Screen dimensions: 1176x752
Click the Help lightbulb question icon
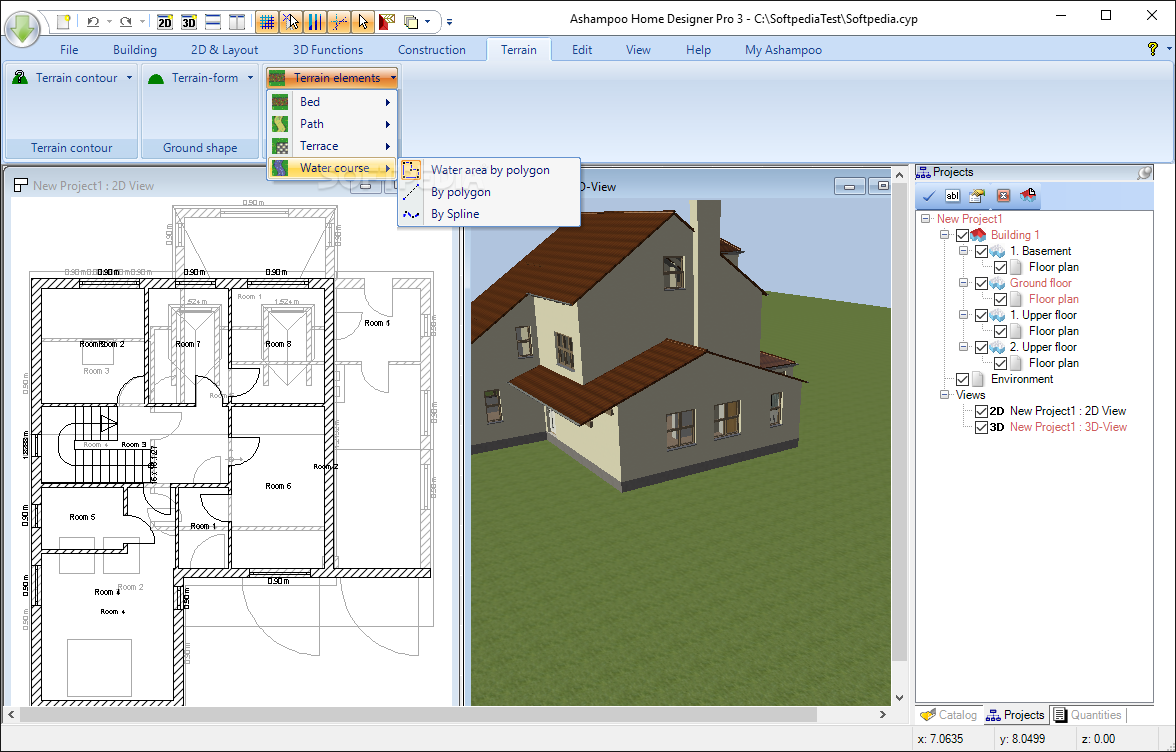1153,49
